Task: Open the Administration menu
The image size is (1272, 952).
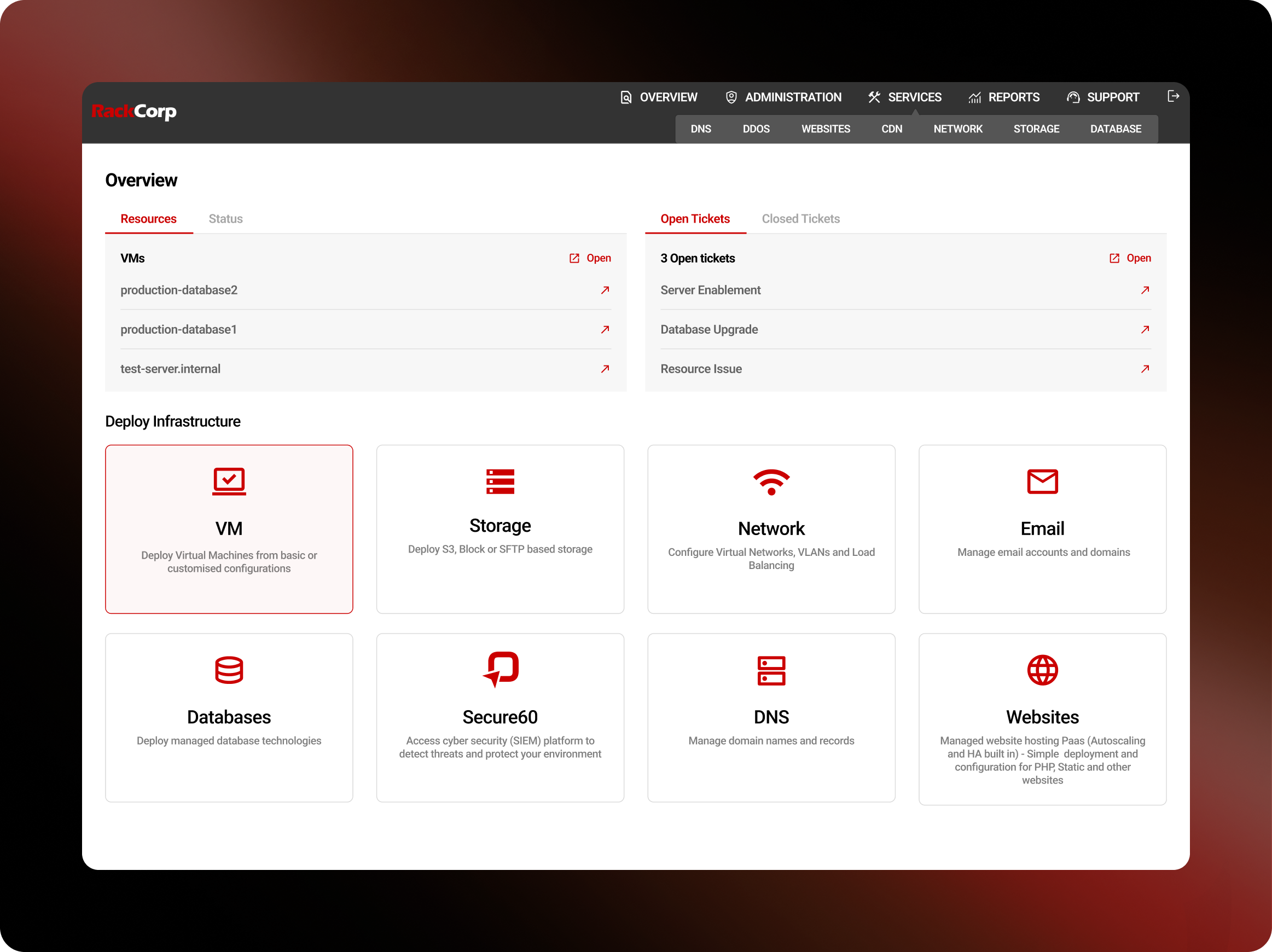Action: pos(783,97)
